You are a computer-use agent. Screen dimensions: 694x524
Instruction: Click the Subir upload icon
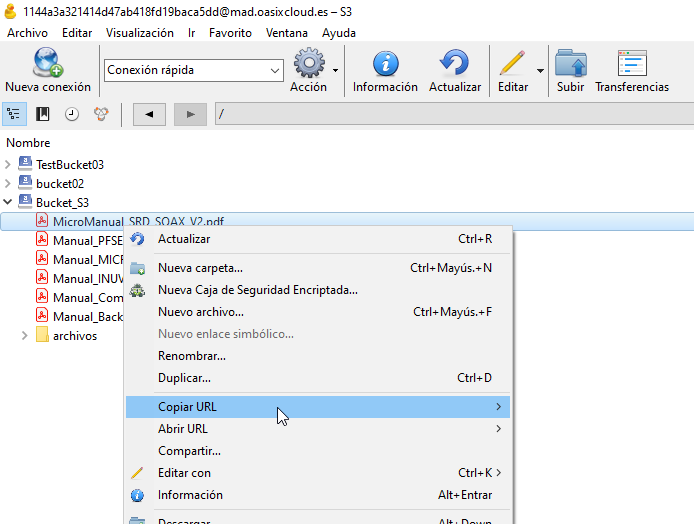(571, 64)
